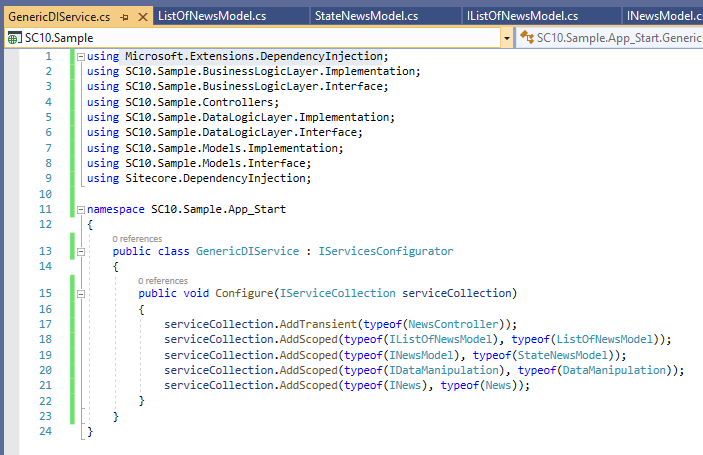Click the C# project icon beside SC10.Sample
Viewport: 703px width, 455px height.
point(14,39)
